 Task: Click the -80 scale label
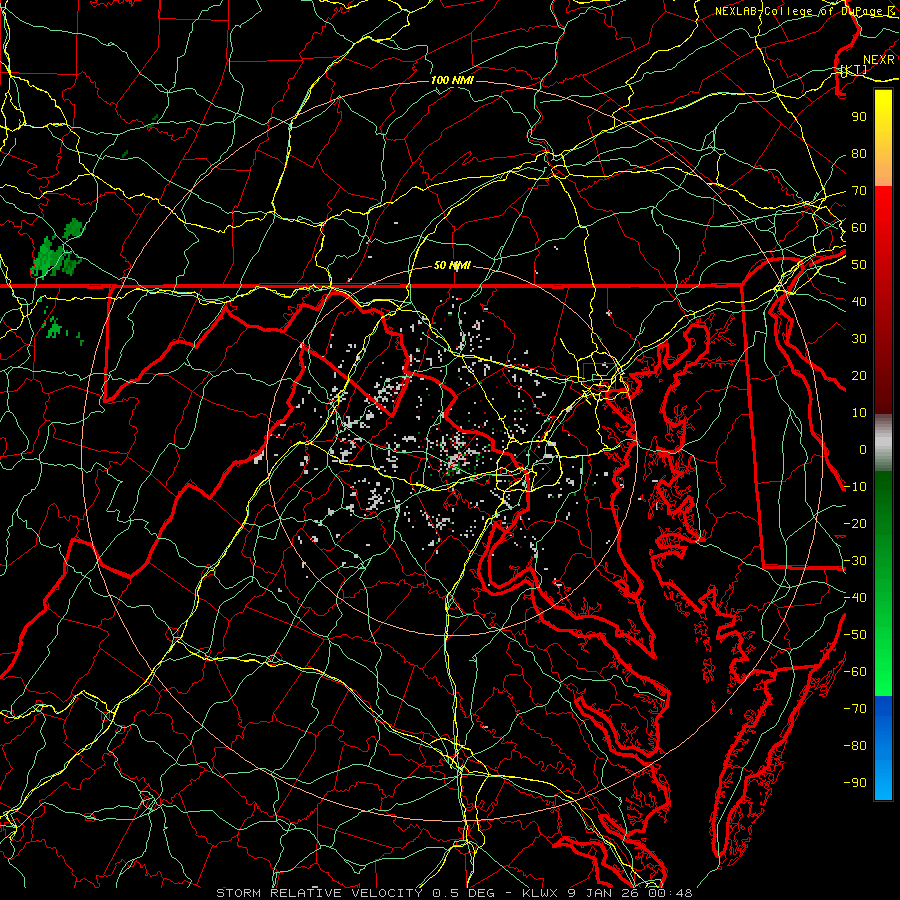855,746
